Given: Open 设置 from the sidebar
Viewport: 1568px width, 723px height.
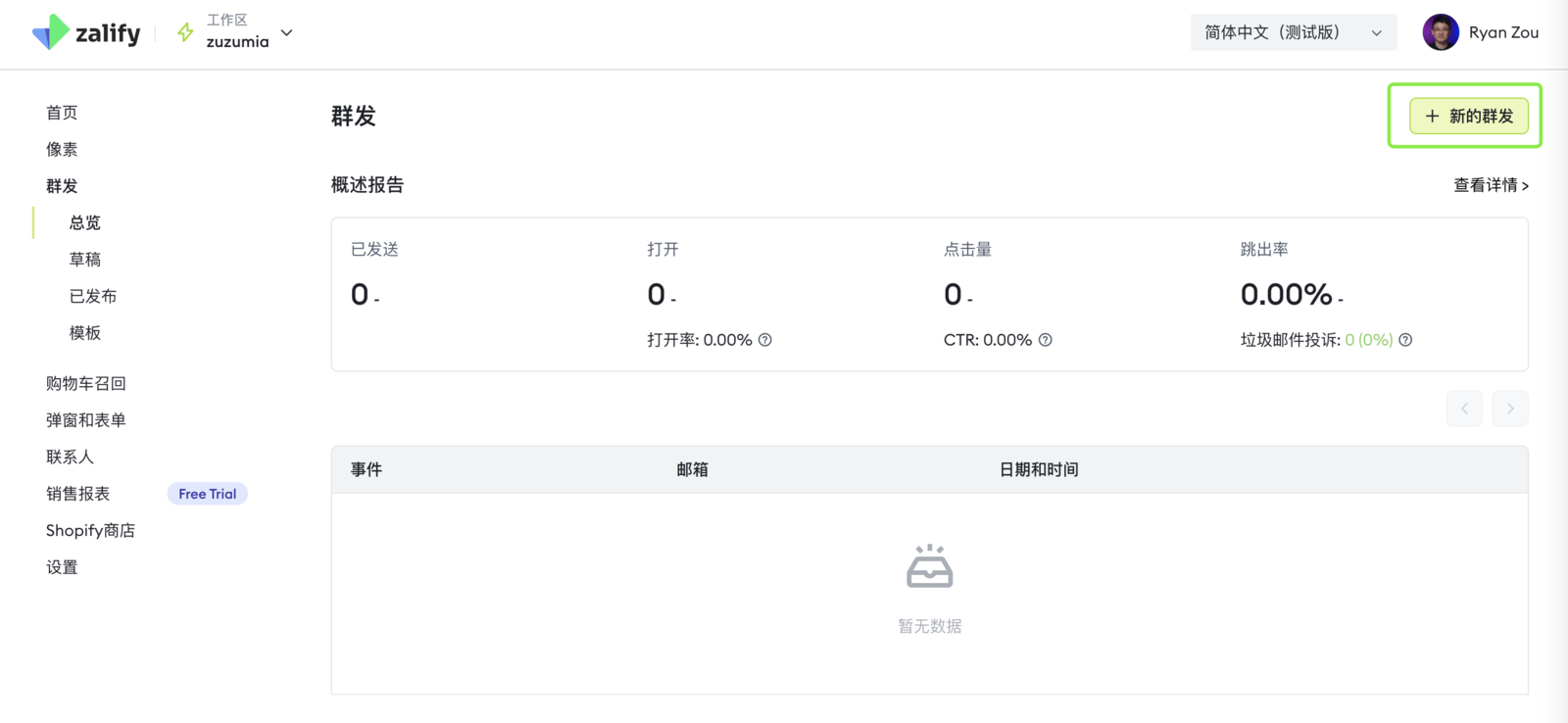Looking at the screenshot, I should (x=62, y=567).
